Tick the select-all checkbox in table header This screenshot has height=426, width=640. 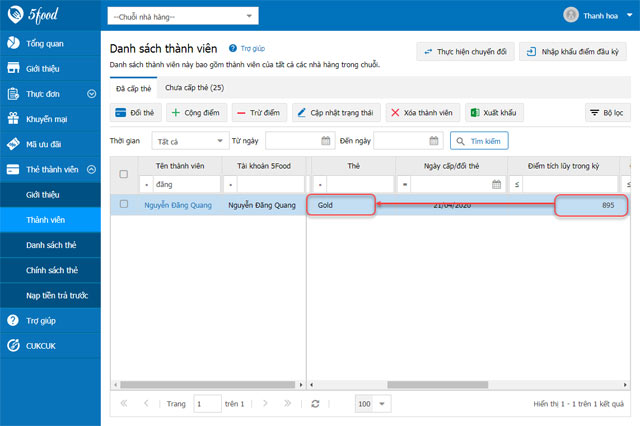[124, 174]
